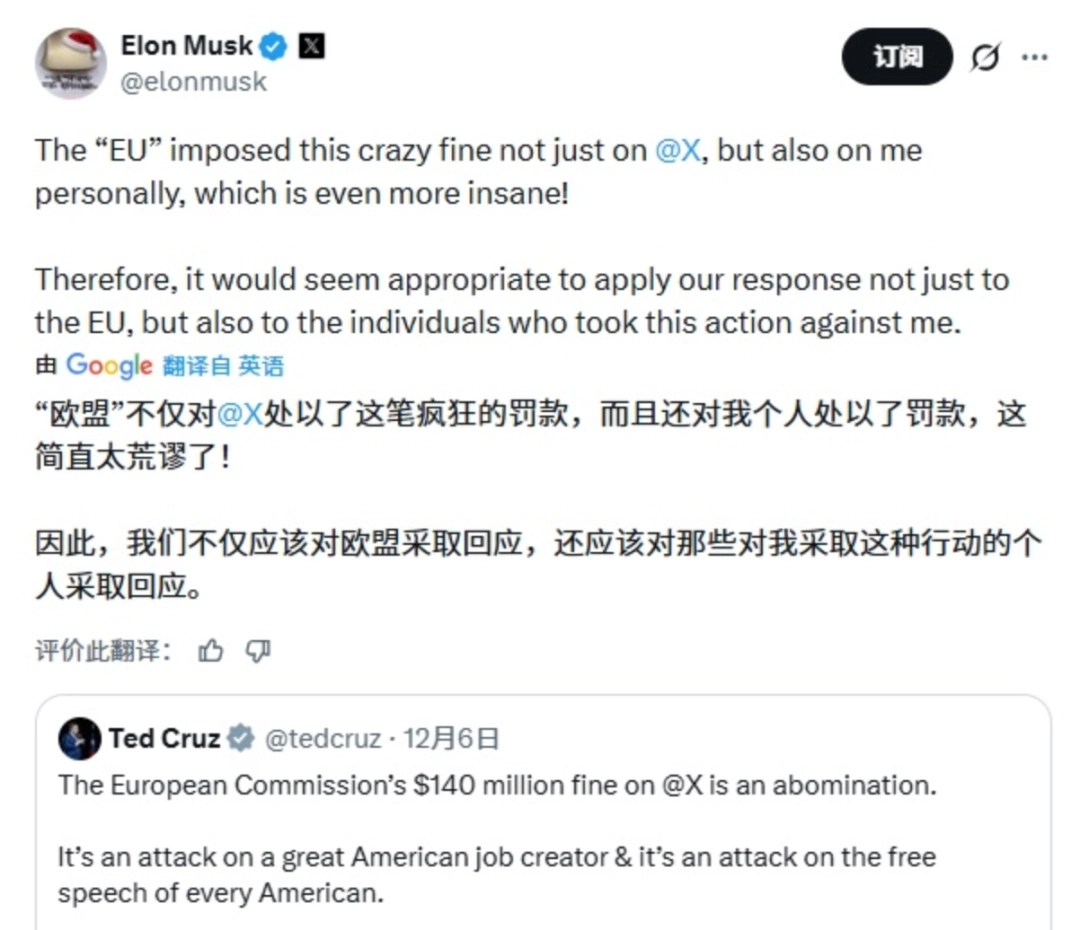This screenshot has height=930, width=1080.
Task: Click Elon Musk's profile avatar
Action: [x=71, y=62]
